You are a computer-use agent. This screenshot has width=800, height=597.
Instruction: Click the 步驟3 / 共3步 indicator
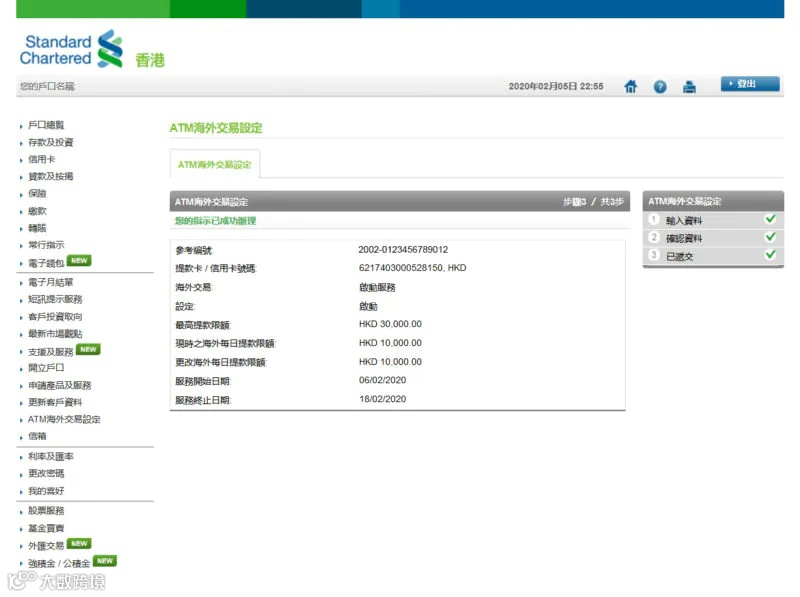tap(593, 202)
